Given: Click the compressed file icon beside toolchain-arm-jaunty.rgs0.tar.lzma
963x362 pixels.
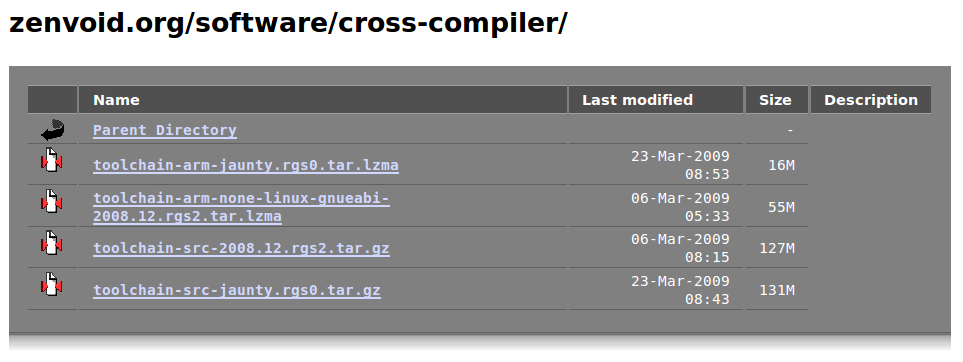Looking at the screenshot, I should (52, 160).
